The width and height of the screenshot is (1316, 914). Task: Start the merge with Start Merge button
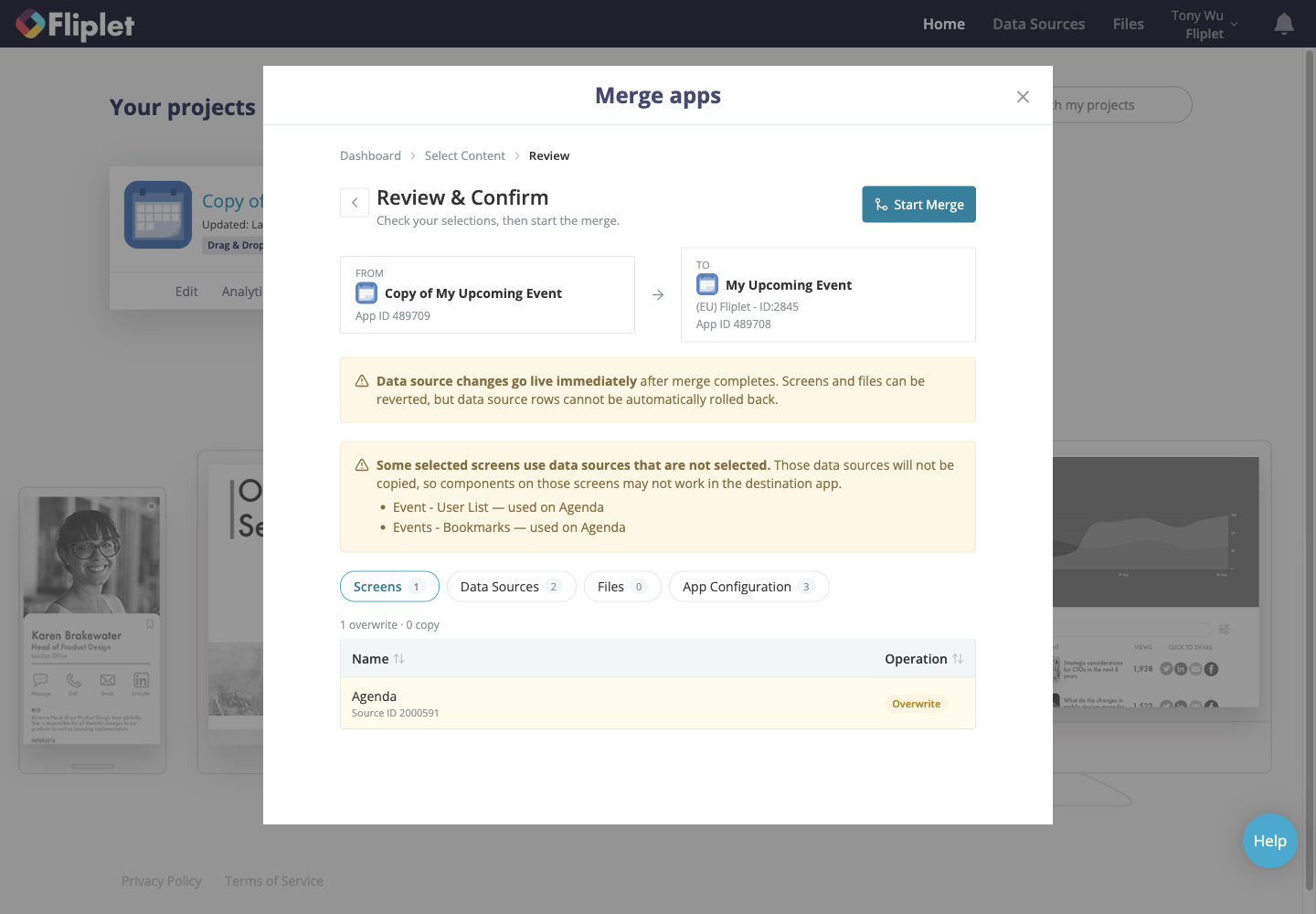(x=918, y=205)
